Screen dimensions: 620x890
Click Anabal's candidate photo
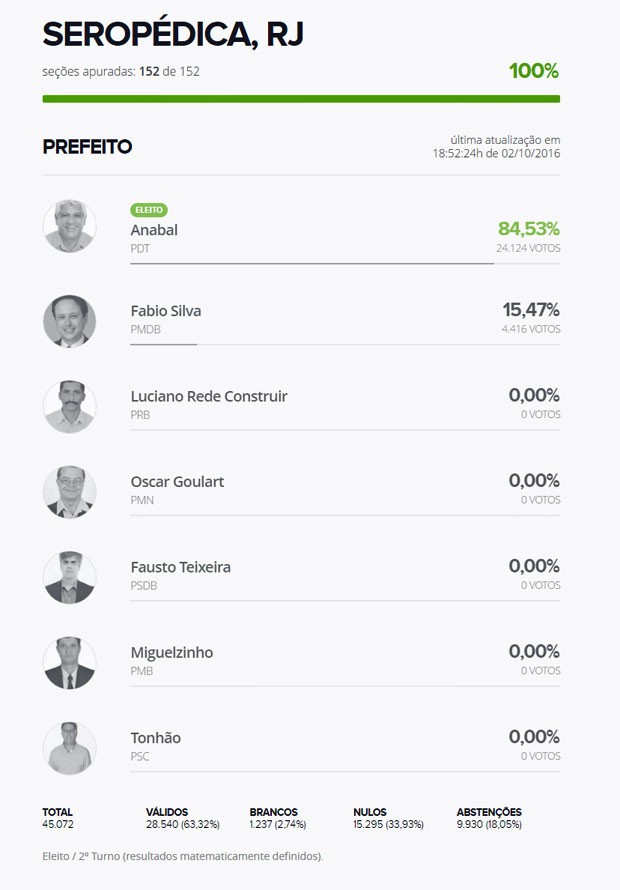coord(69,226)
